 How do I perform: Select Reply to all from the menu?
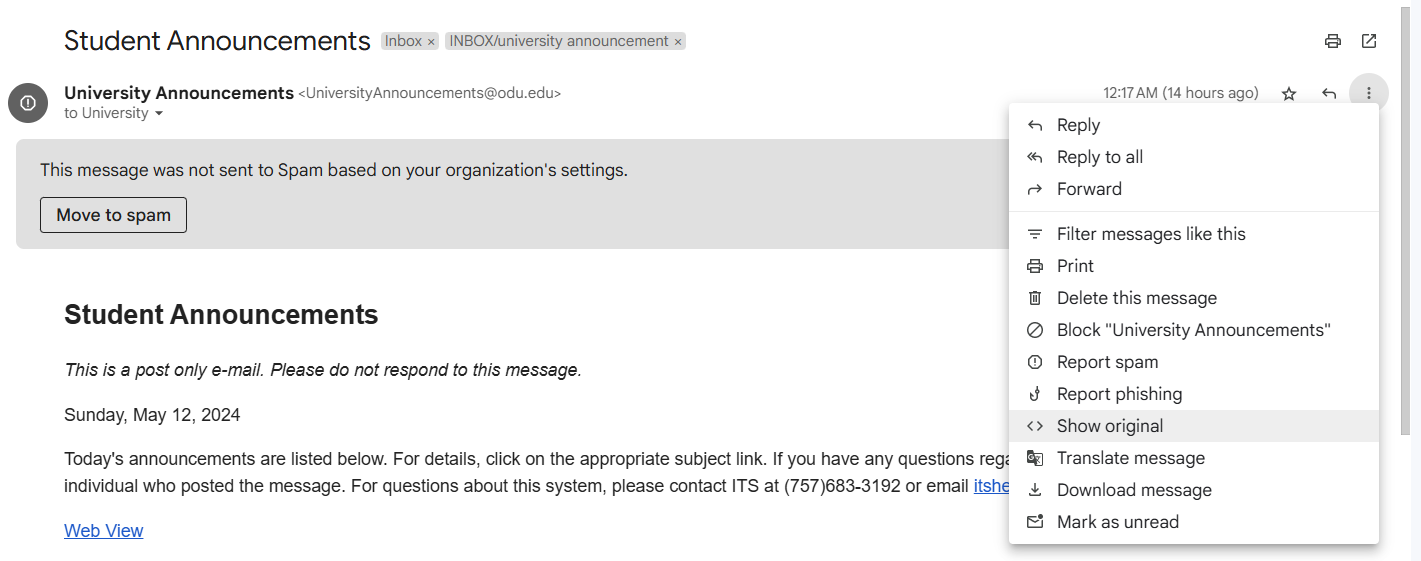[1099, 157]
